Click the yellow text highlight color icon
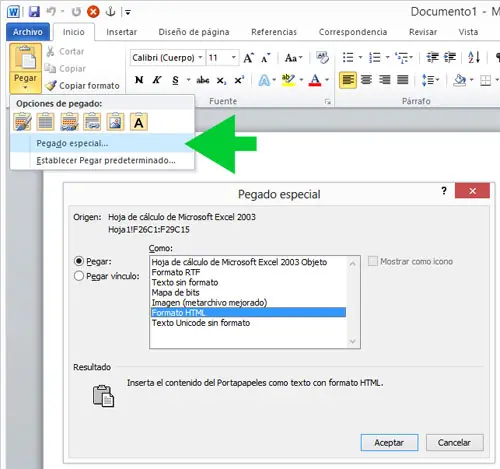 [288, 80]
